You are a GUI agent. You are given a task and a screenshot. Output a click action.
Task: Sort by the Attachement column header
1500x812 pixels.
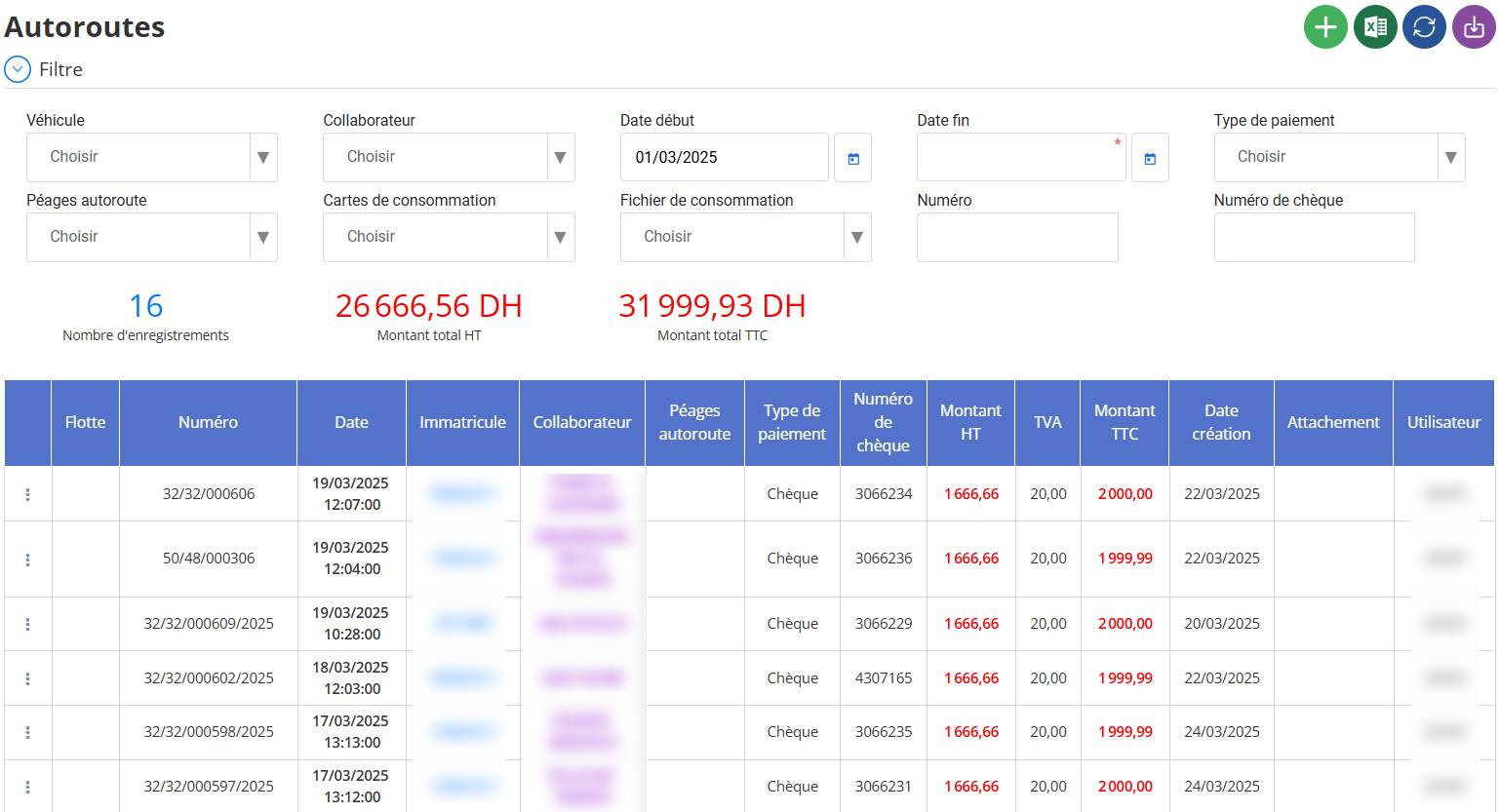pyautogui.click(x=1333, y=422)
